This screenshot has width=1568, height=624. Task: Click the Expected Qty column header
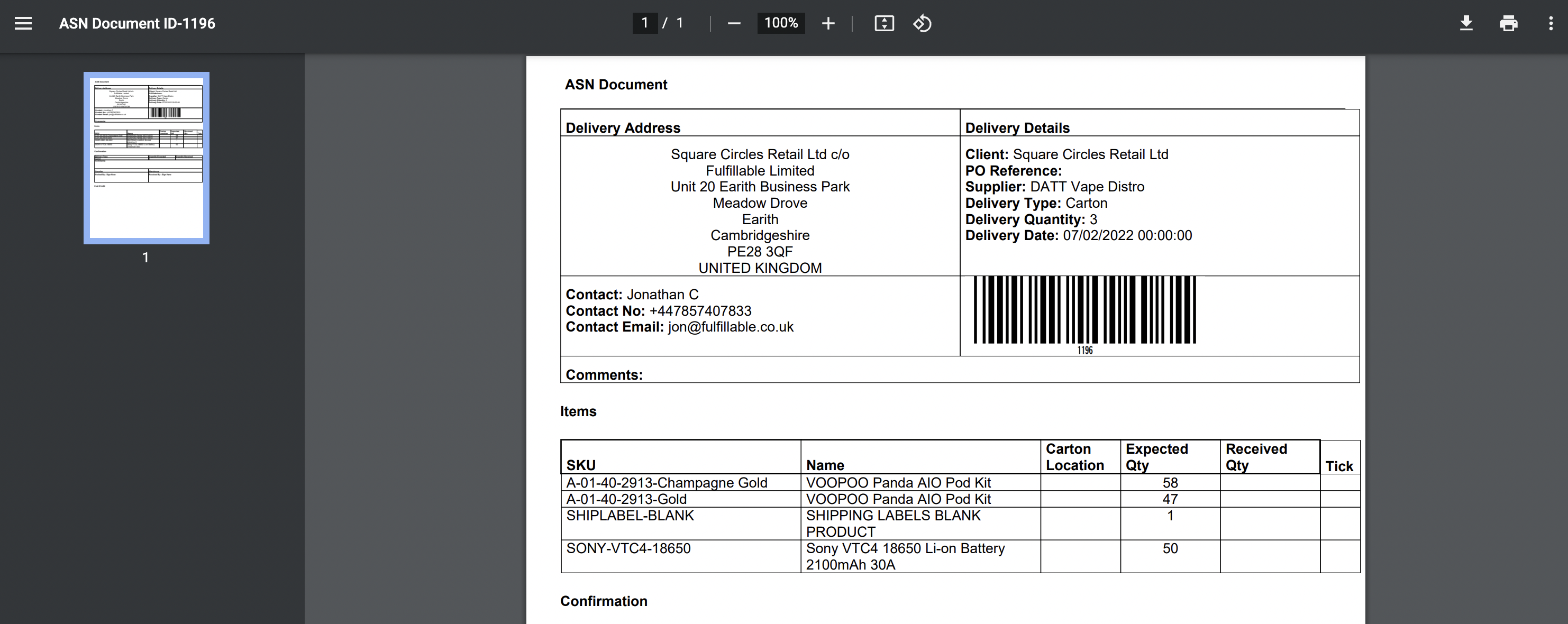(1156, 457)
